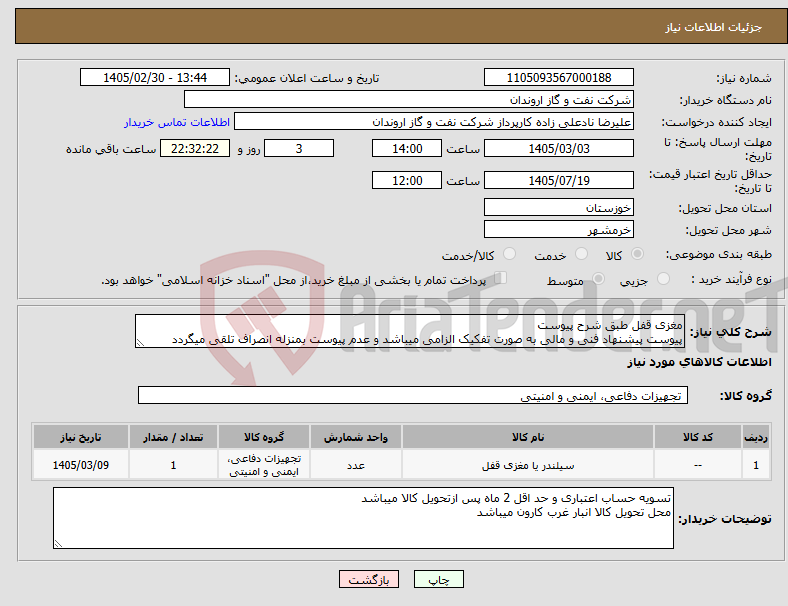788x606 pixels.
Task: Click the validity time field 12:00
Action: [407, 180]
